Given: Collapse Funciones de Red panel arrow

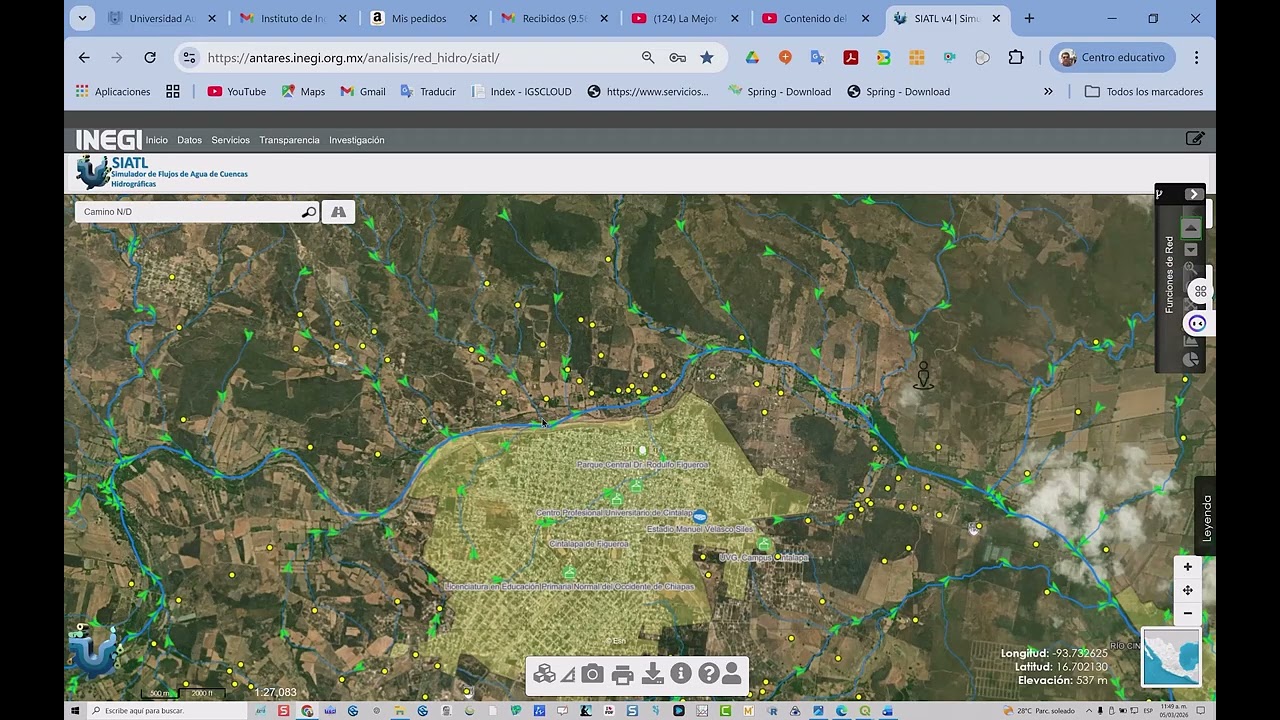Looking at the screenshot, I should pos(1193,194).
